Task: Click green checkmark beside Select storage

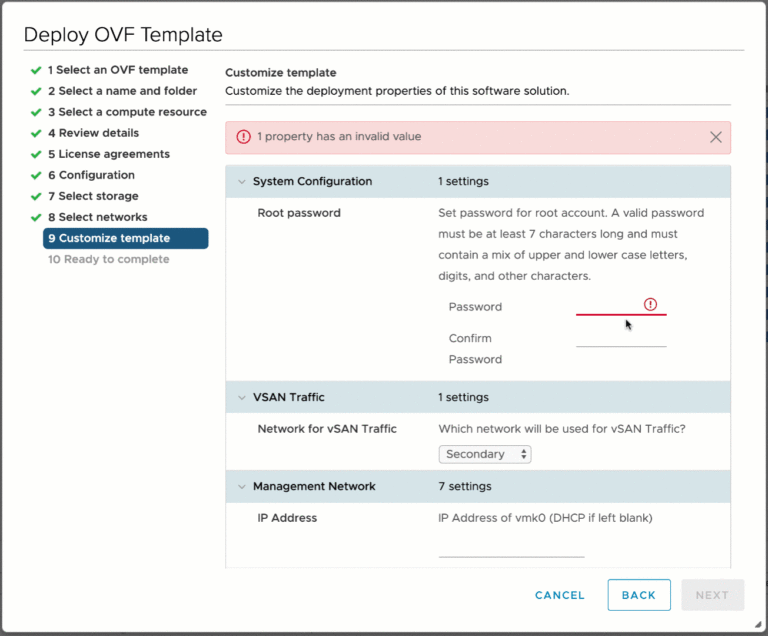Action: click(36, 196)
